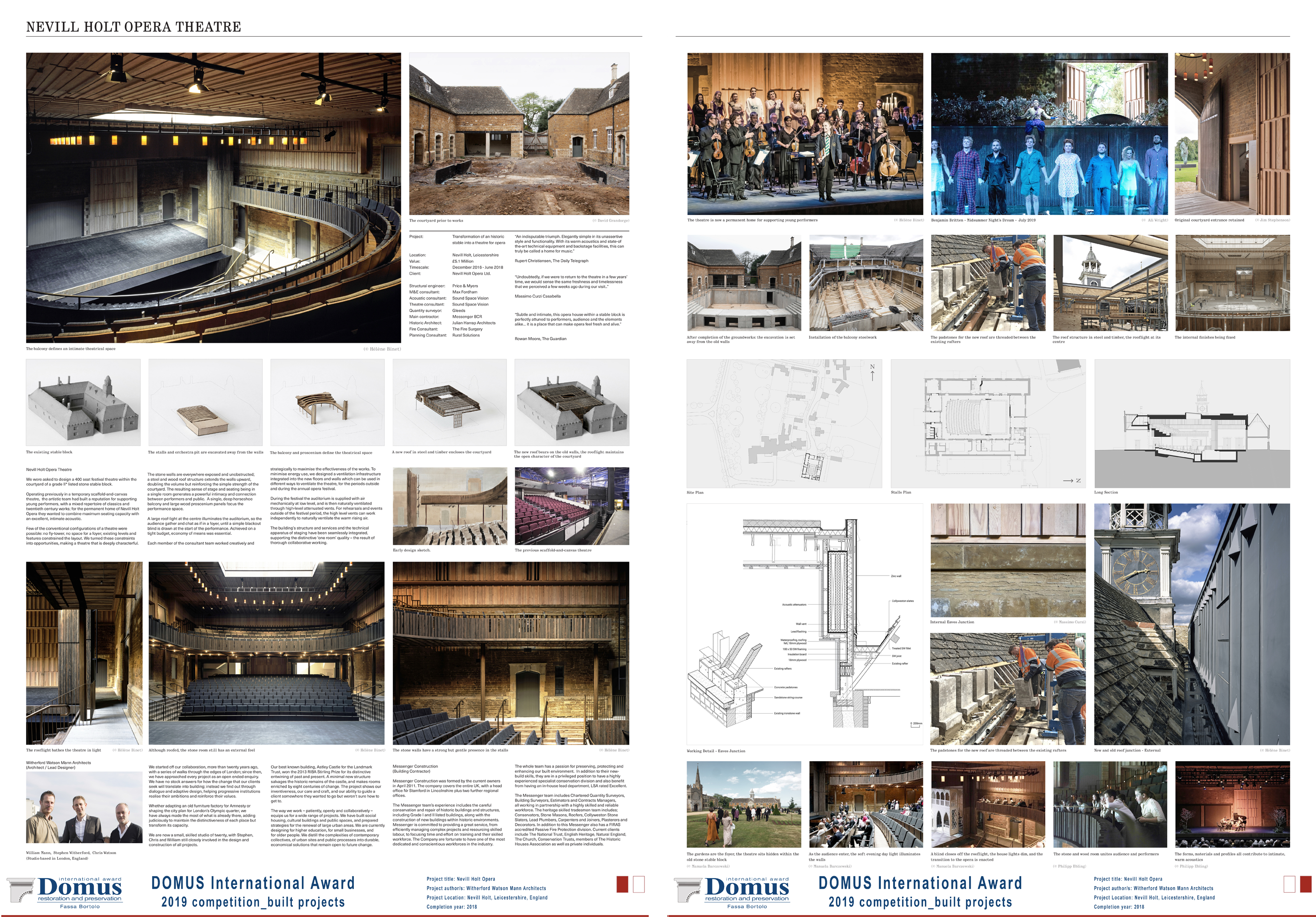Select the large balcony theatre interior photo

[213, 198]
